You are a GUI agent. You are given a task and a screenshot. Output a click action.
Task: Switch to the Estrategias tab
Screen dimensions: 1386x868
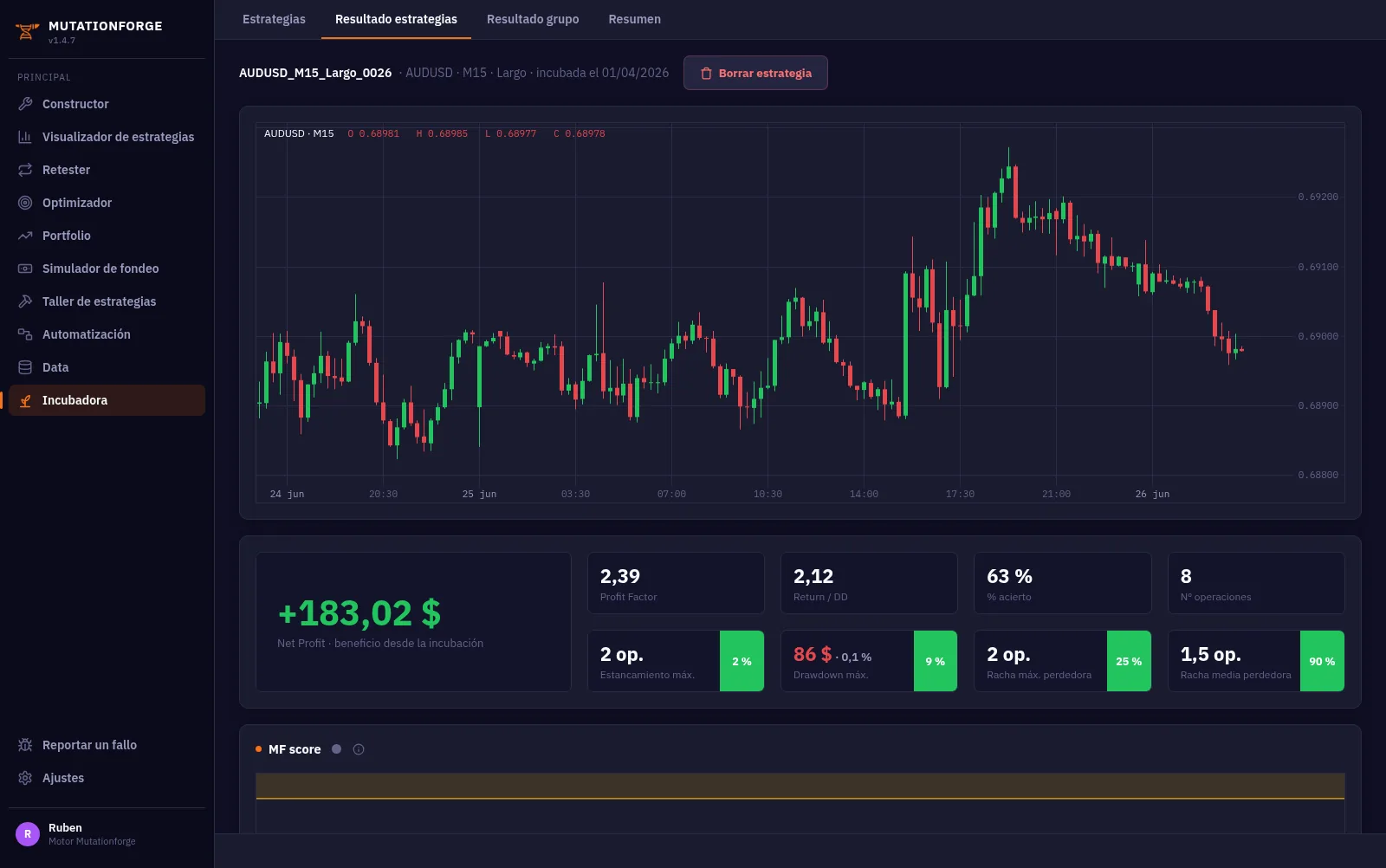(x=274, y=19)
